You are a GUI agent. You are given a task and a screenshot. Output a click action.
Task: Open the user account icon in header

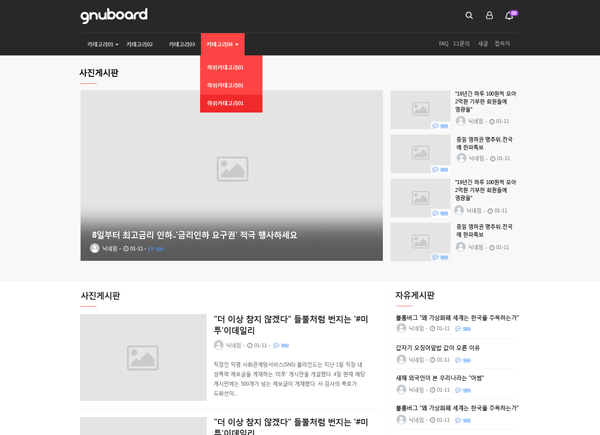[x=489, y=16]
